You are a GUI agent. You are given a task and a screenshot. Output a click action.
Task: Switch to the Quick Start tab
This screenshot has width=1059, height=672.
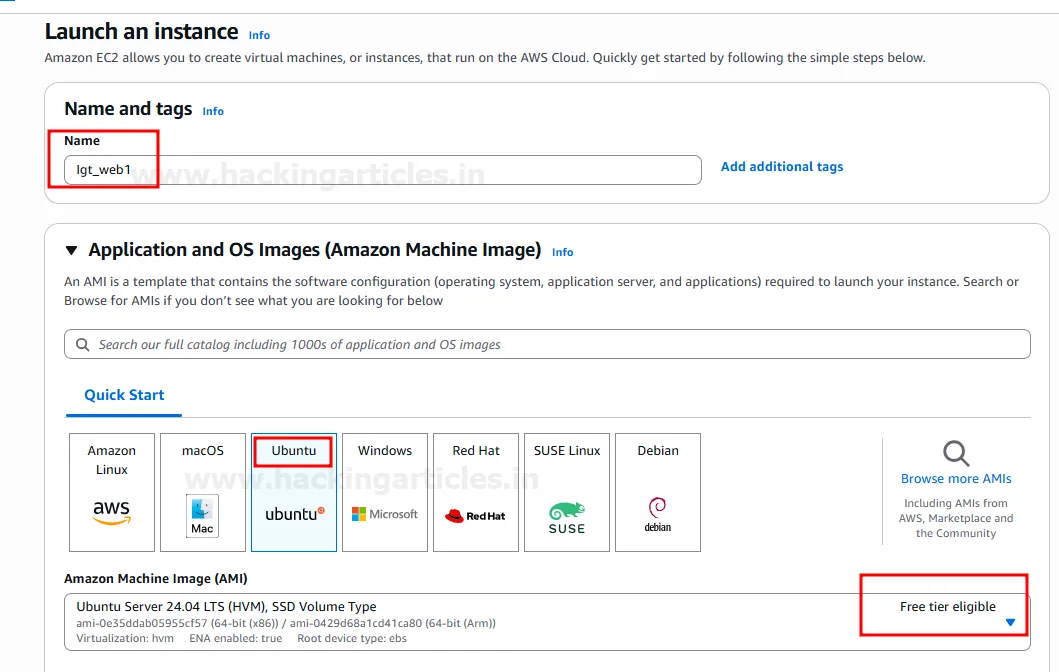[124, 395]
